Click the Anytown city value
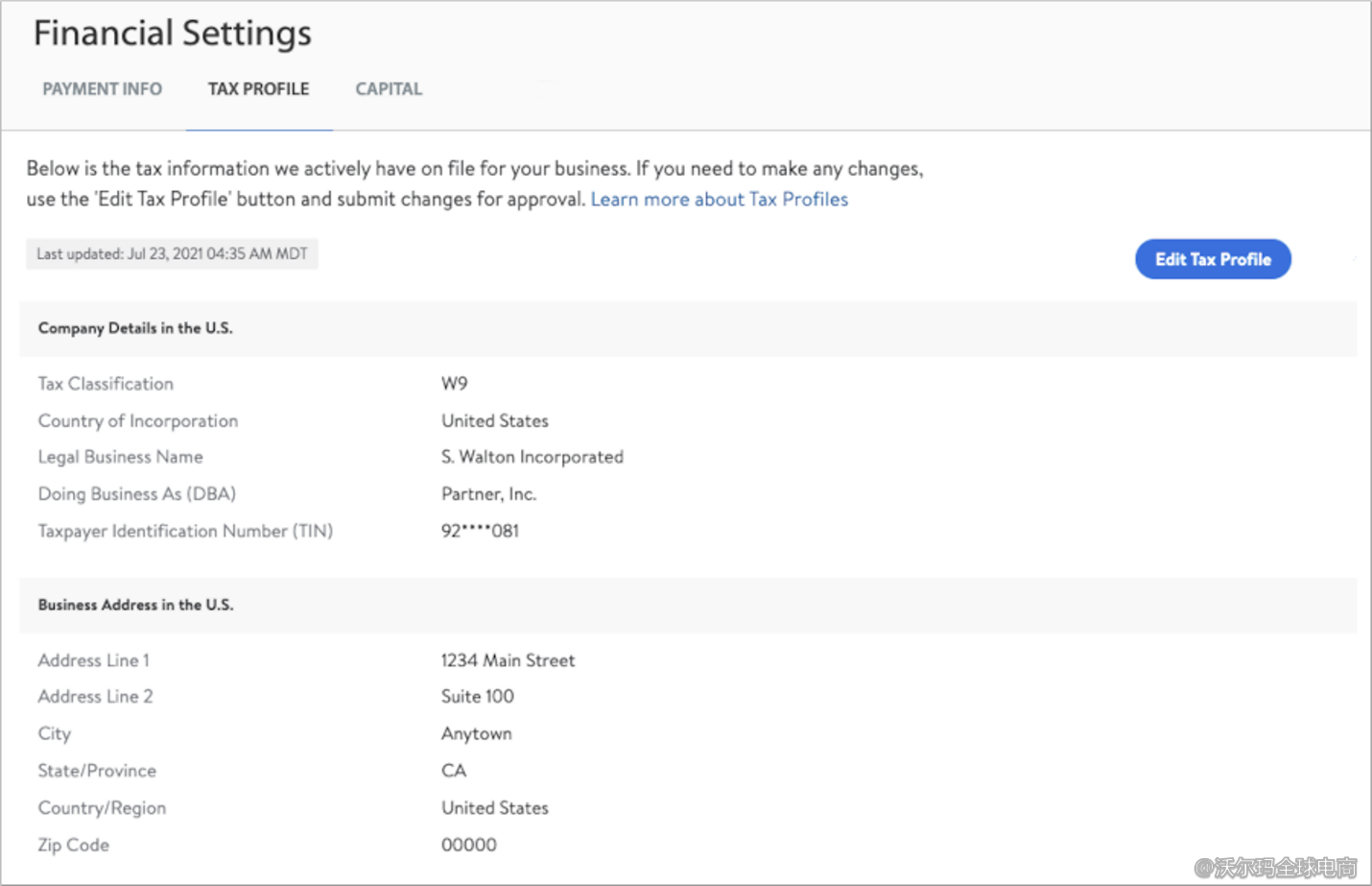Image resolution: width=1372 pixels, height=886 pixels. (x=476, y=734)
